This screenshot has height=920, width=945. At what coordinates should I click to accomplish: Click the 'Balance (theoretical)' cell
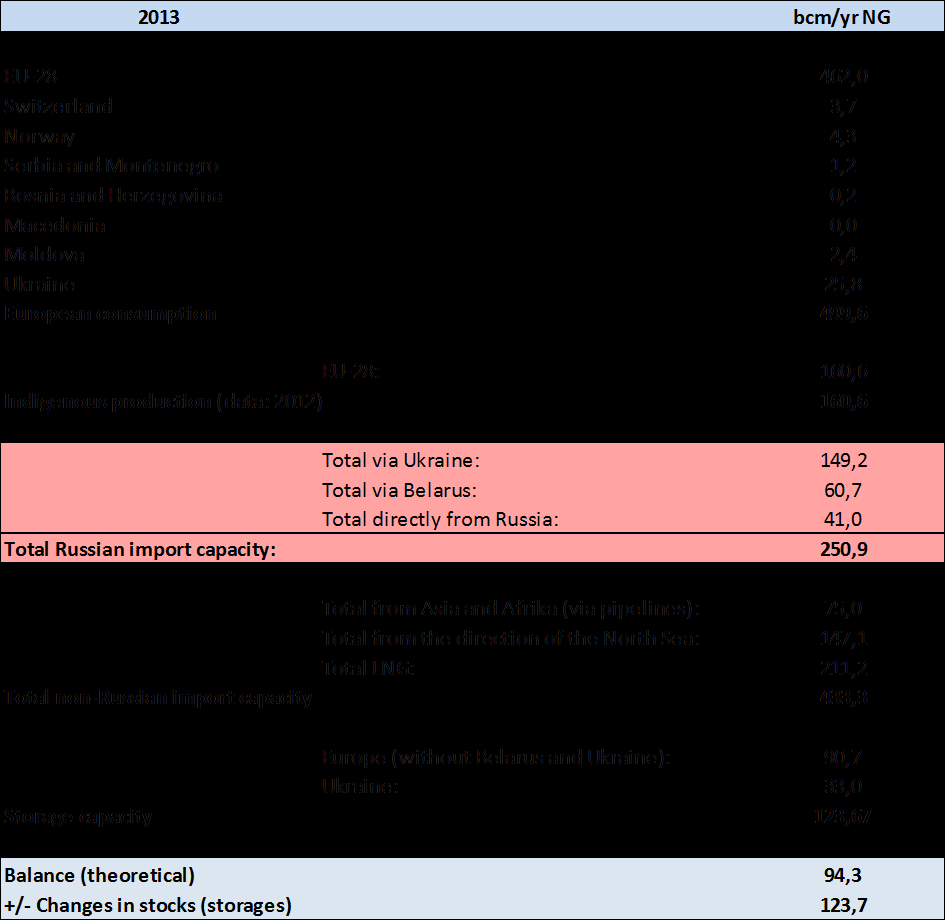99,875
